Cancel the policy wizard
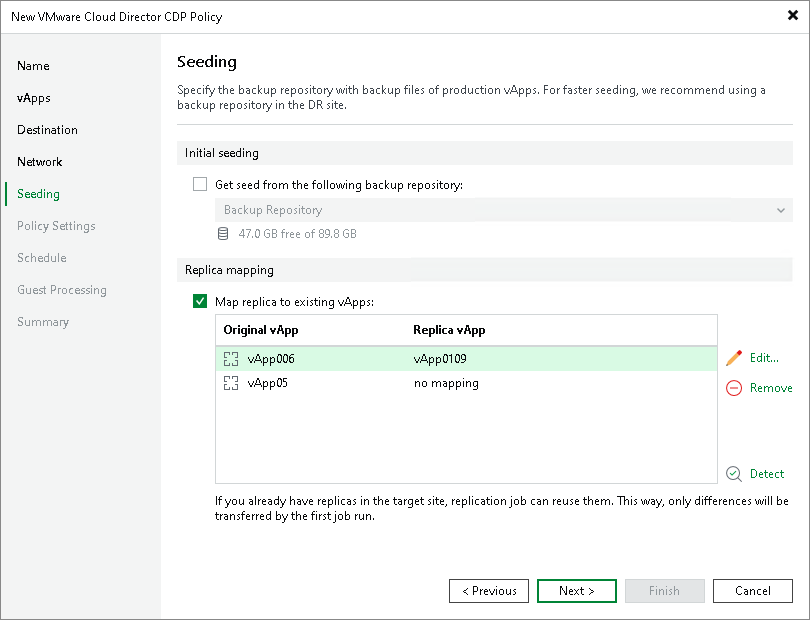 pos(753,591)
